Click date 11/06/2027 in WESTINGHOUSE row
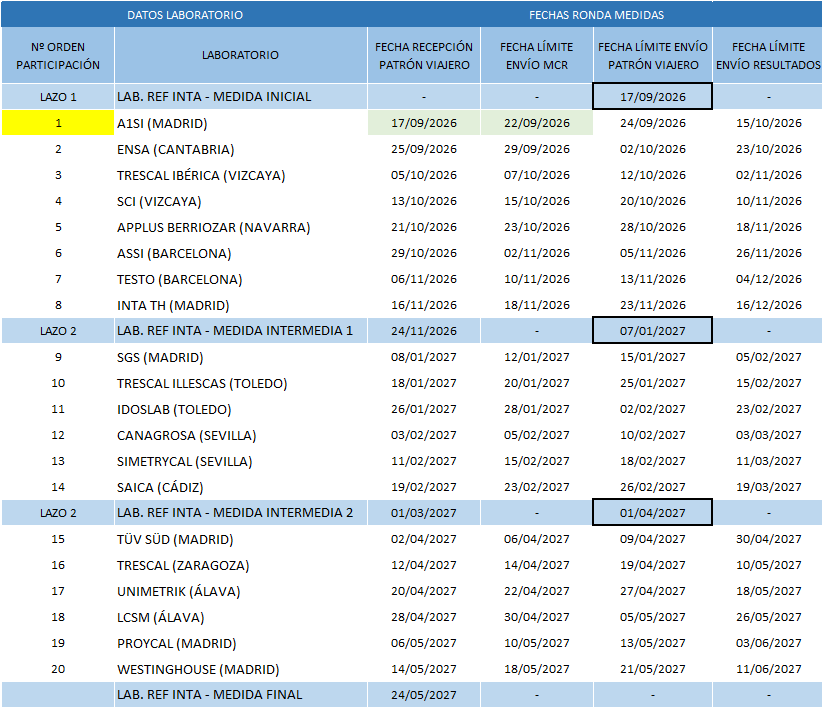 click(x=768, y=669)
